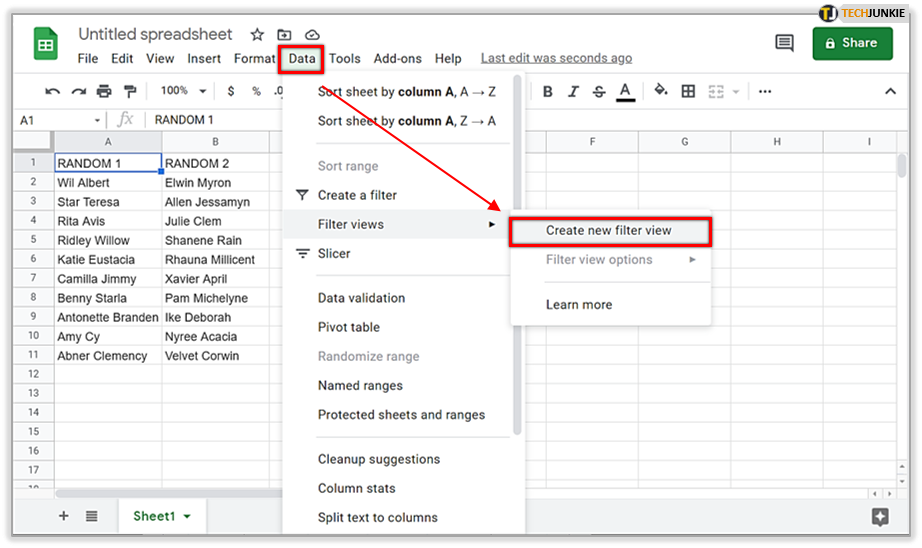The height and width of the screenshot is (548, 922).
Task: Open the 100% zoom dropdown
Action: pyautogui.click(x=181, y=91)
